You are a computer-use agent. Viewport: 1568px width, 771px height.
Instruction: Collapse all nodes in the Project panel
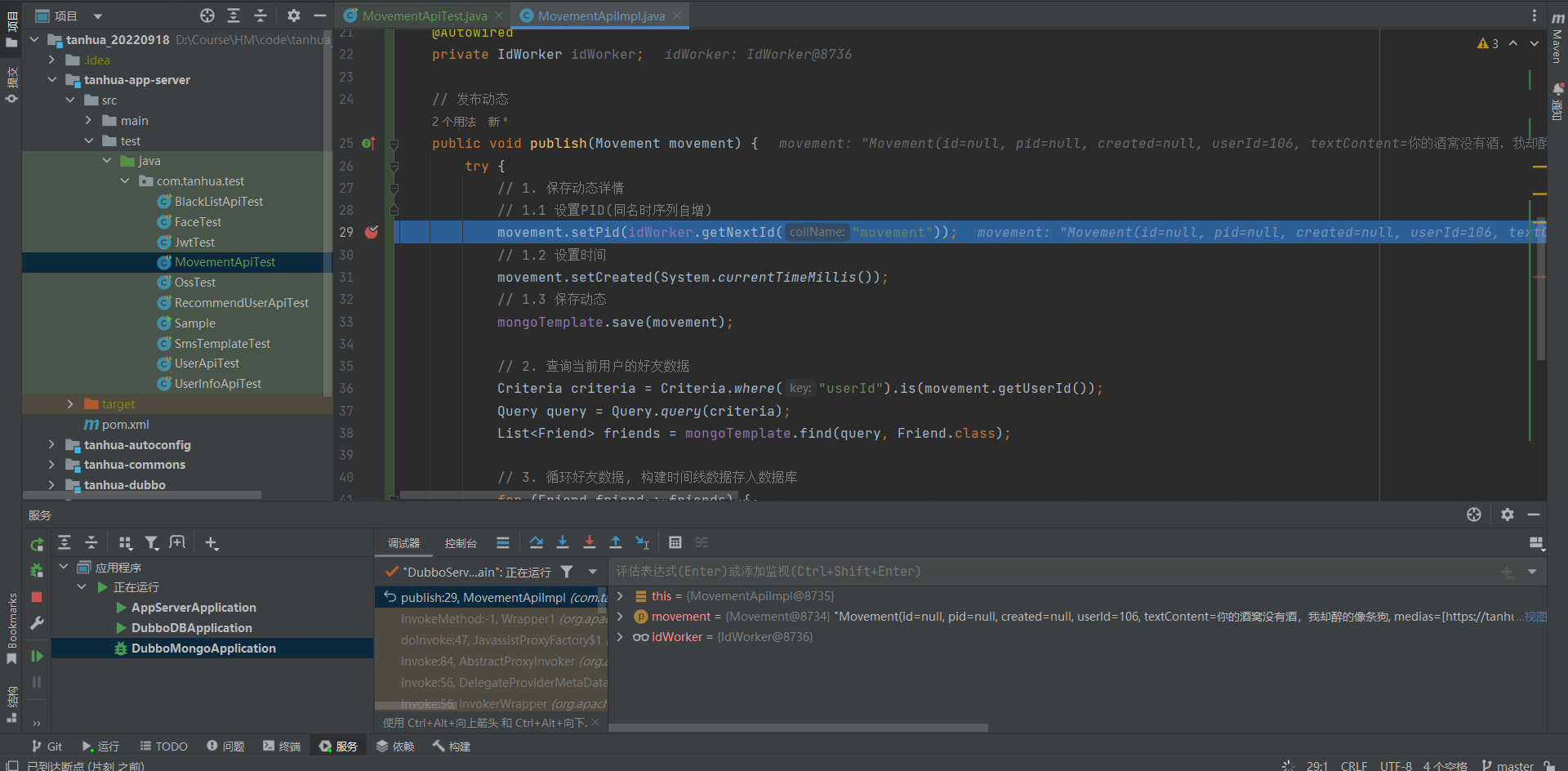click(261, 16)
